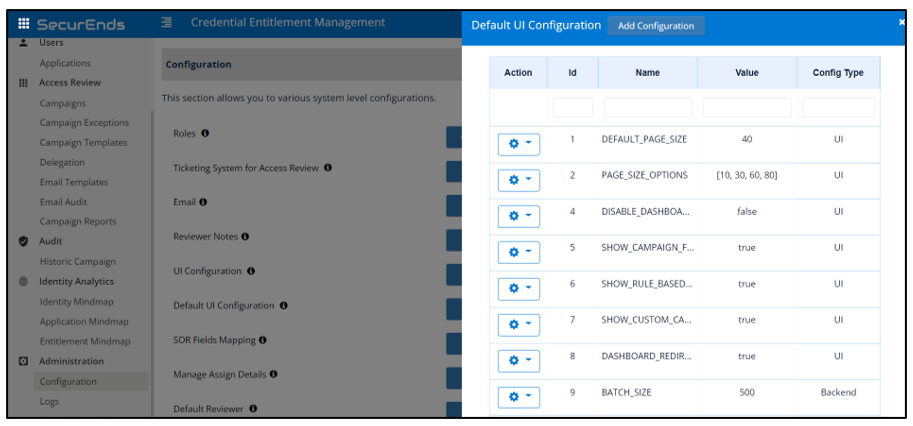
Task: Click the Value column filter field
Action: [746, 107]
